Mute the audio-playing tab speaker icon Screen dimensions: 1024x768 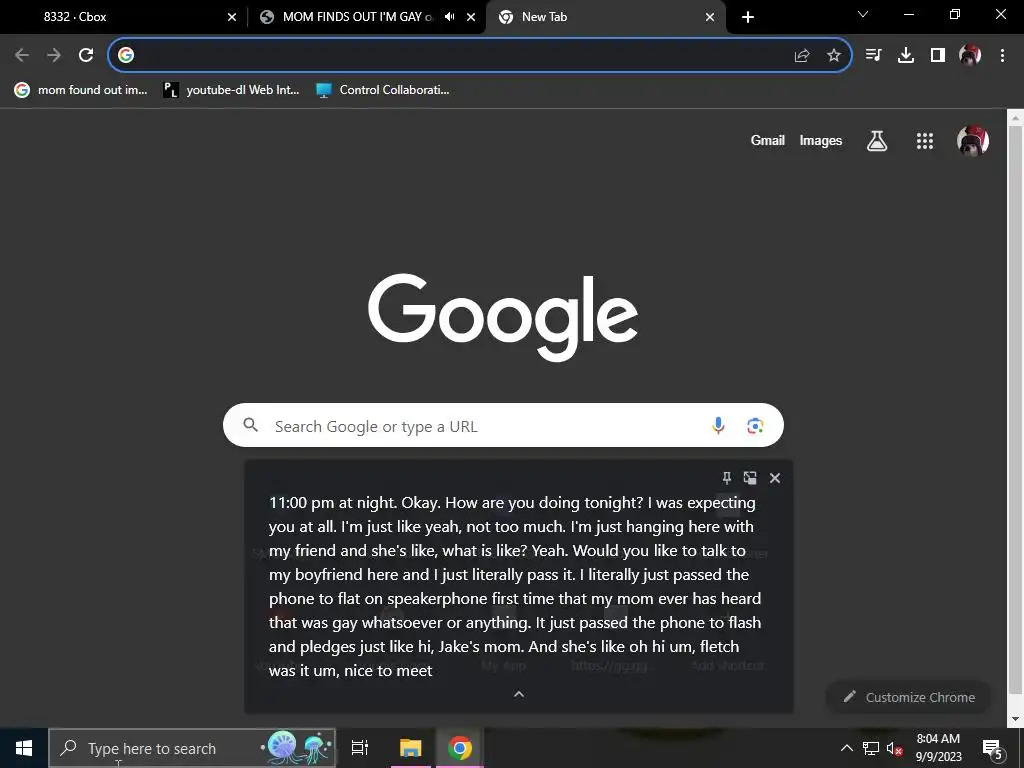pos(449,17)
